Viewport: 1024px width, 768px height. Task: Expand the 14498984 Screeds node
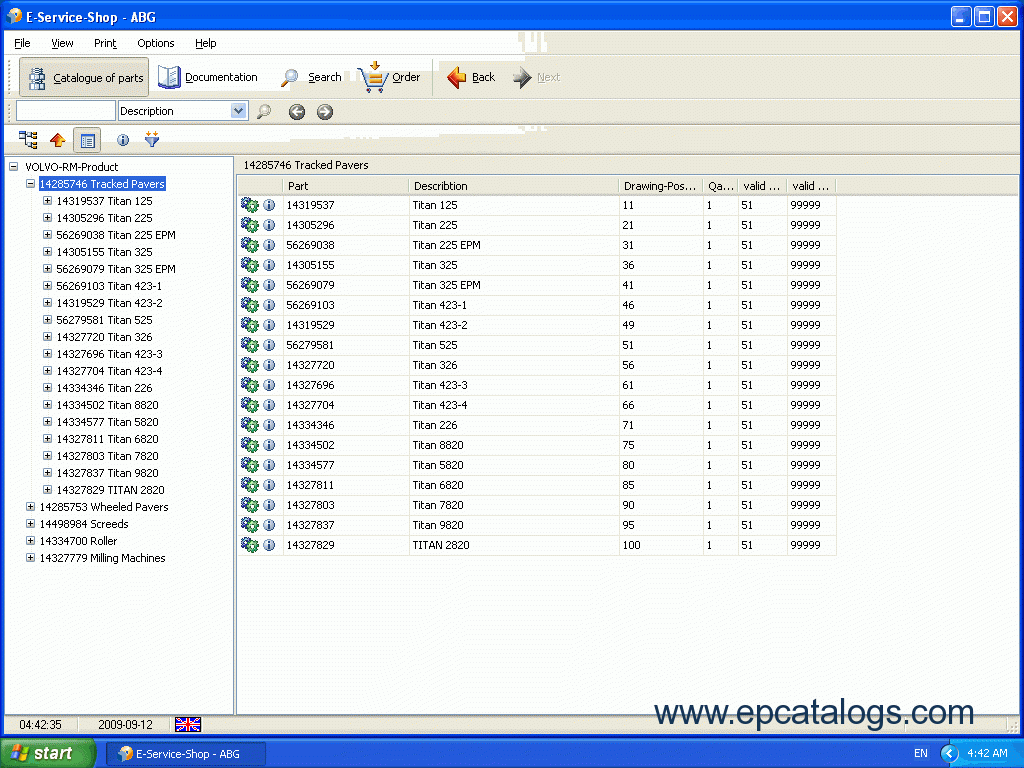[30, 523]
